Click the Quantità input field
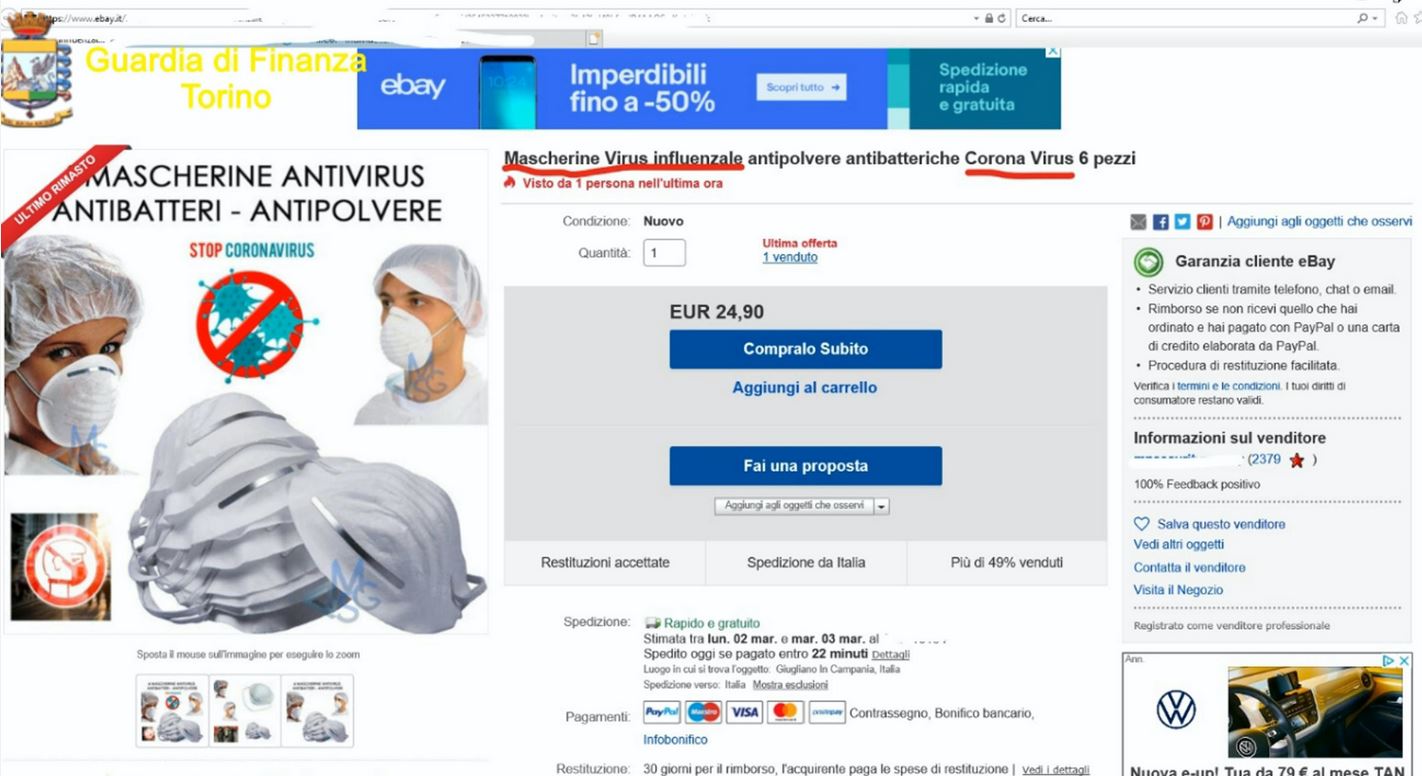This screenshot has width=1422, height=776. pos(664,253)
